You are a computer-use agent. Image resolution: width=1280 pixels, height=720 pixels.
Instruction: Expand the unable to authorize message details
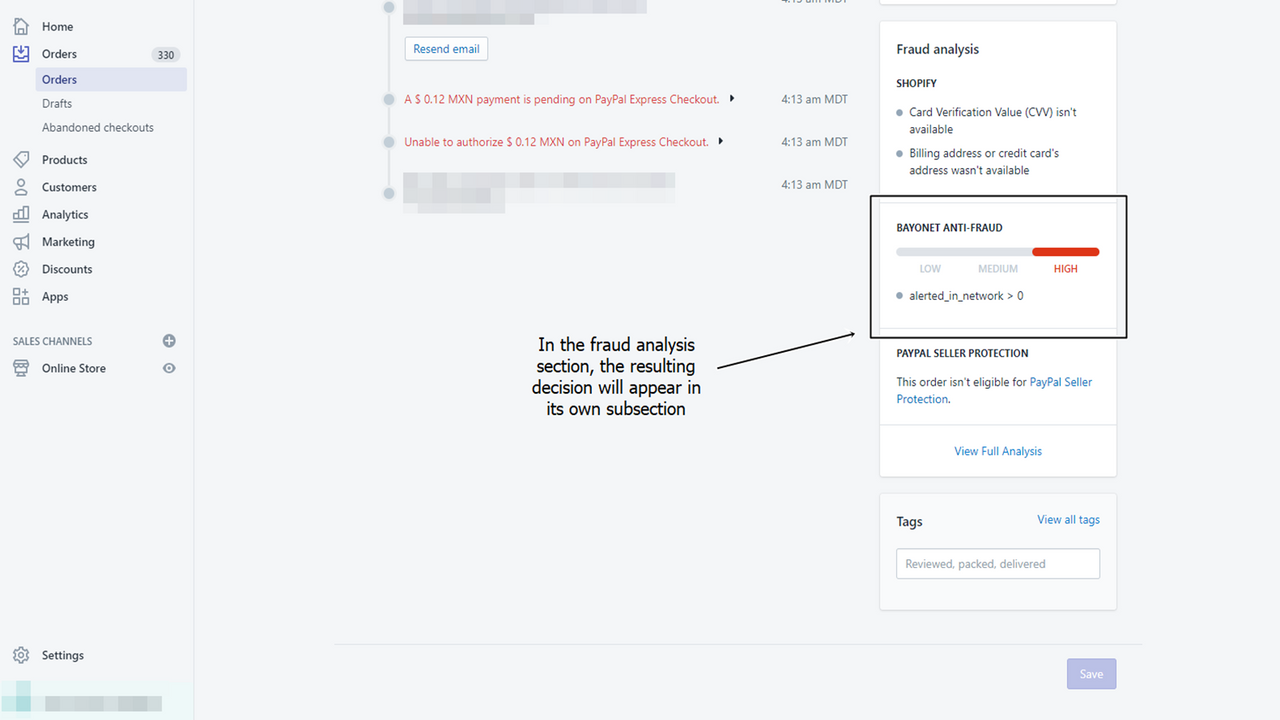point(721,141)
